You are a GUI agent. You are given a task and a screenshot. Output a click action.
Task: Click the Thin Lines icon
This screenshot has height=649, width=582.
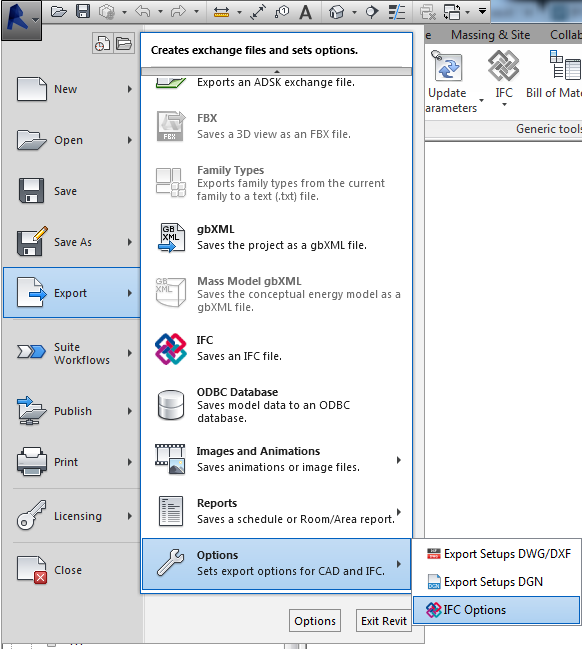[397, 12]
